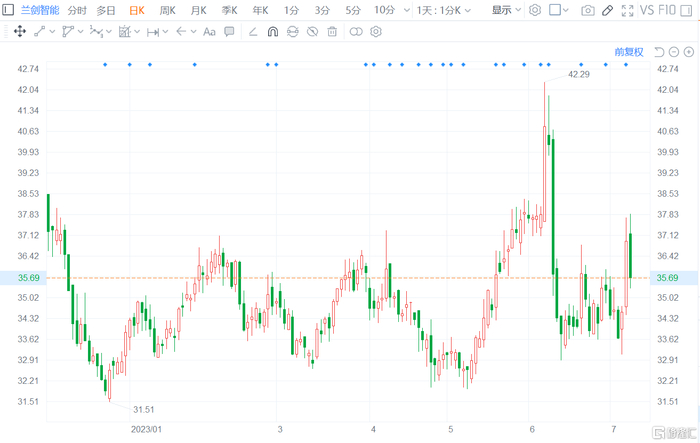Select the angle drawing tool
The image size is (700, 443).
coord(253,31)
